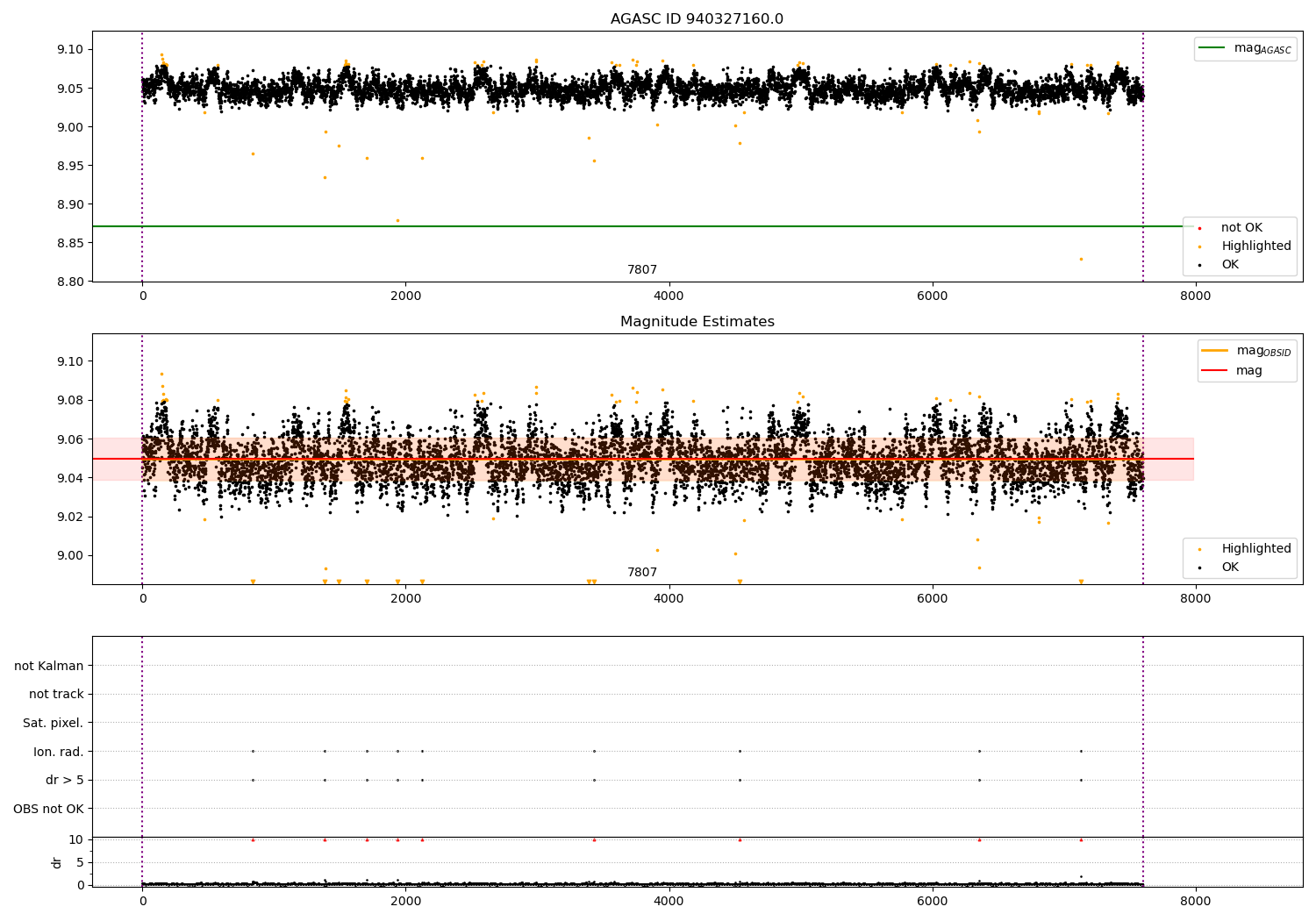Click the 'not OK' legend entry

pyautogui.click(x=1241, y=227)
